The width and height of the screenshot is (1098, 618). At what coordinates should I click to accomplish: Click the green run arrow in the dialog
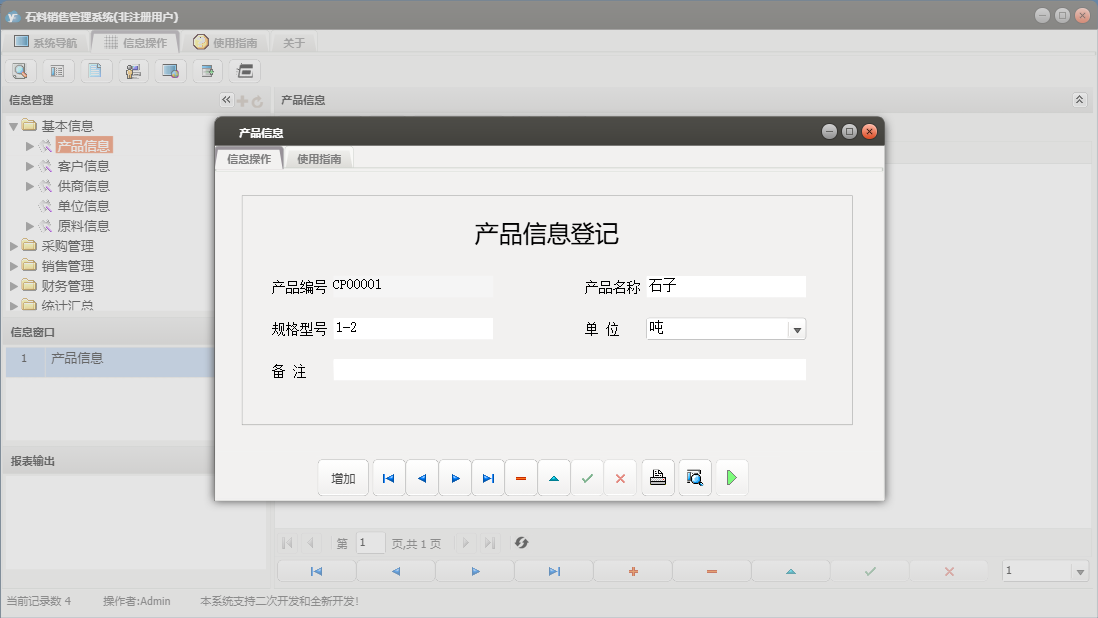[x=731, y=477]
